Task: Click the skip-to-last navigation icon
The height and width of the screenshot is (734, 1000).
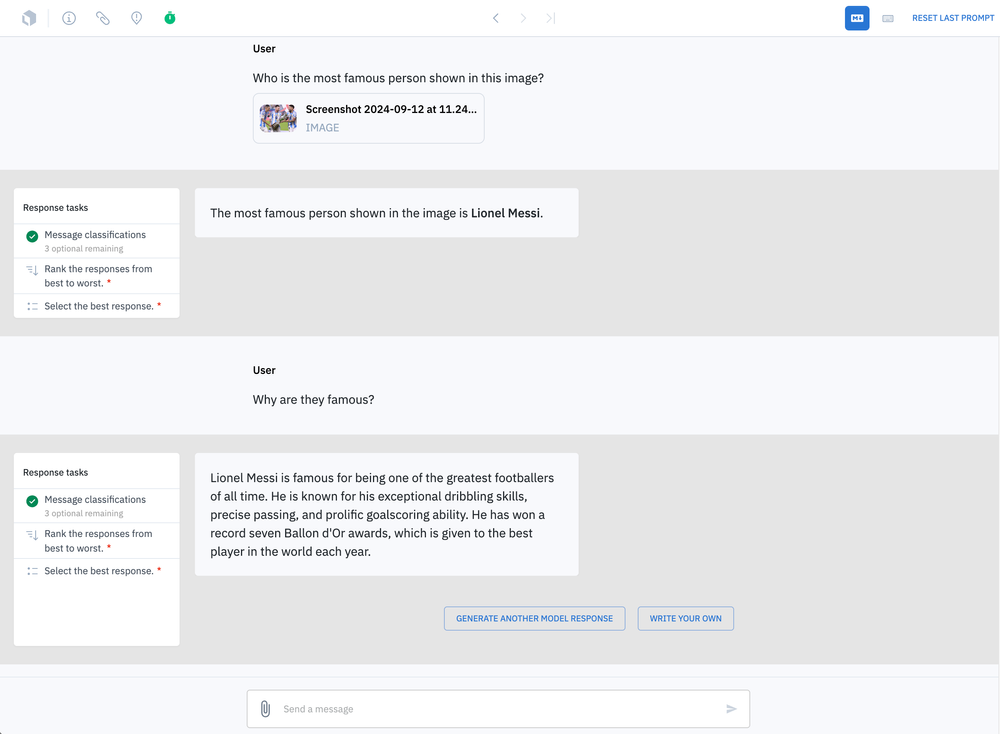Action: (549, 17)
